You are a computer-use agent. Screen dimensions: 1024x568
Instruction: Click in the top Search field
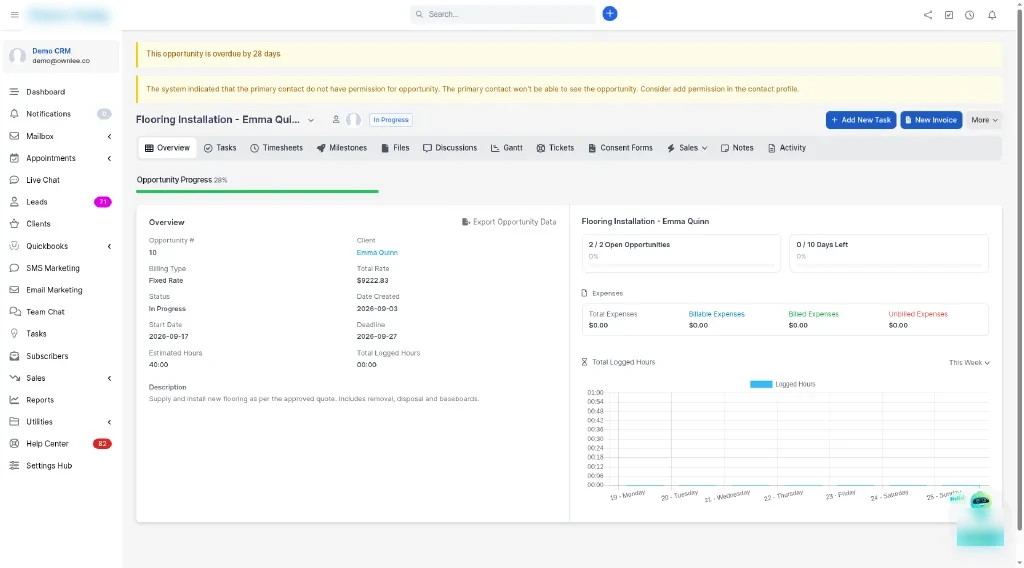[x=503, y=14]
